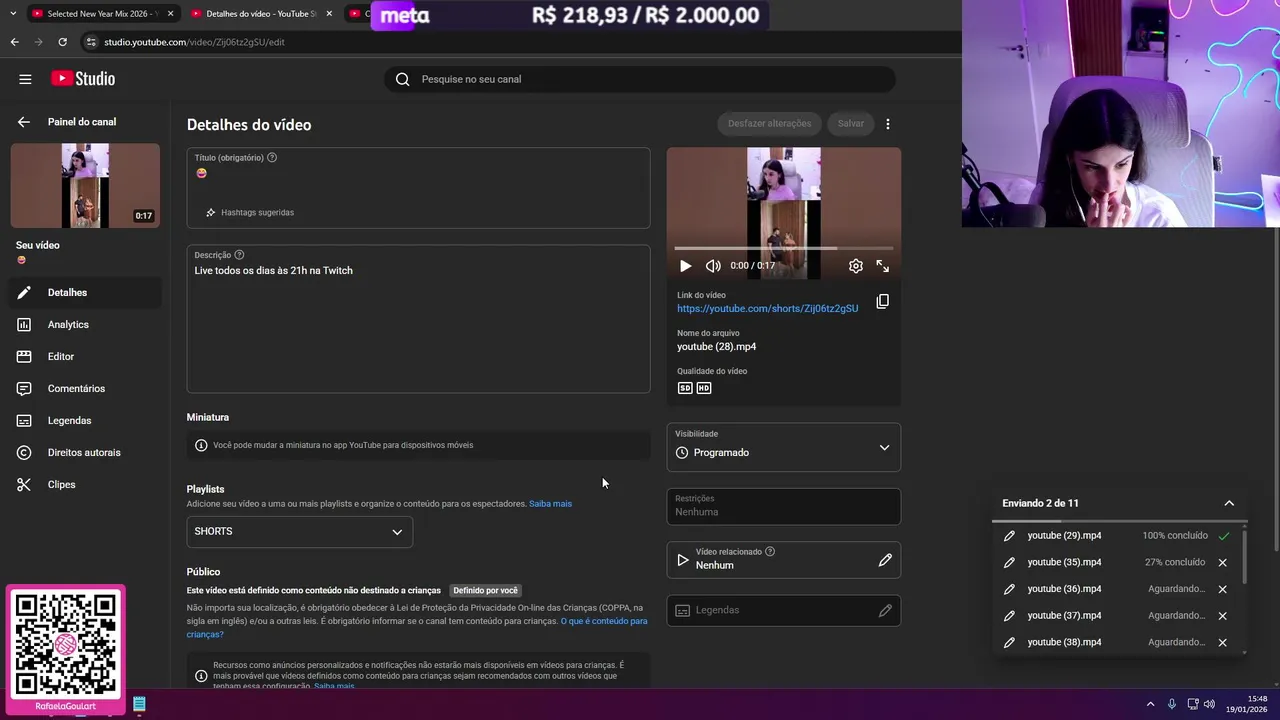Open the Analytics section

click(x=85, y=324)
